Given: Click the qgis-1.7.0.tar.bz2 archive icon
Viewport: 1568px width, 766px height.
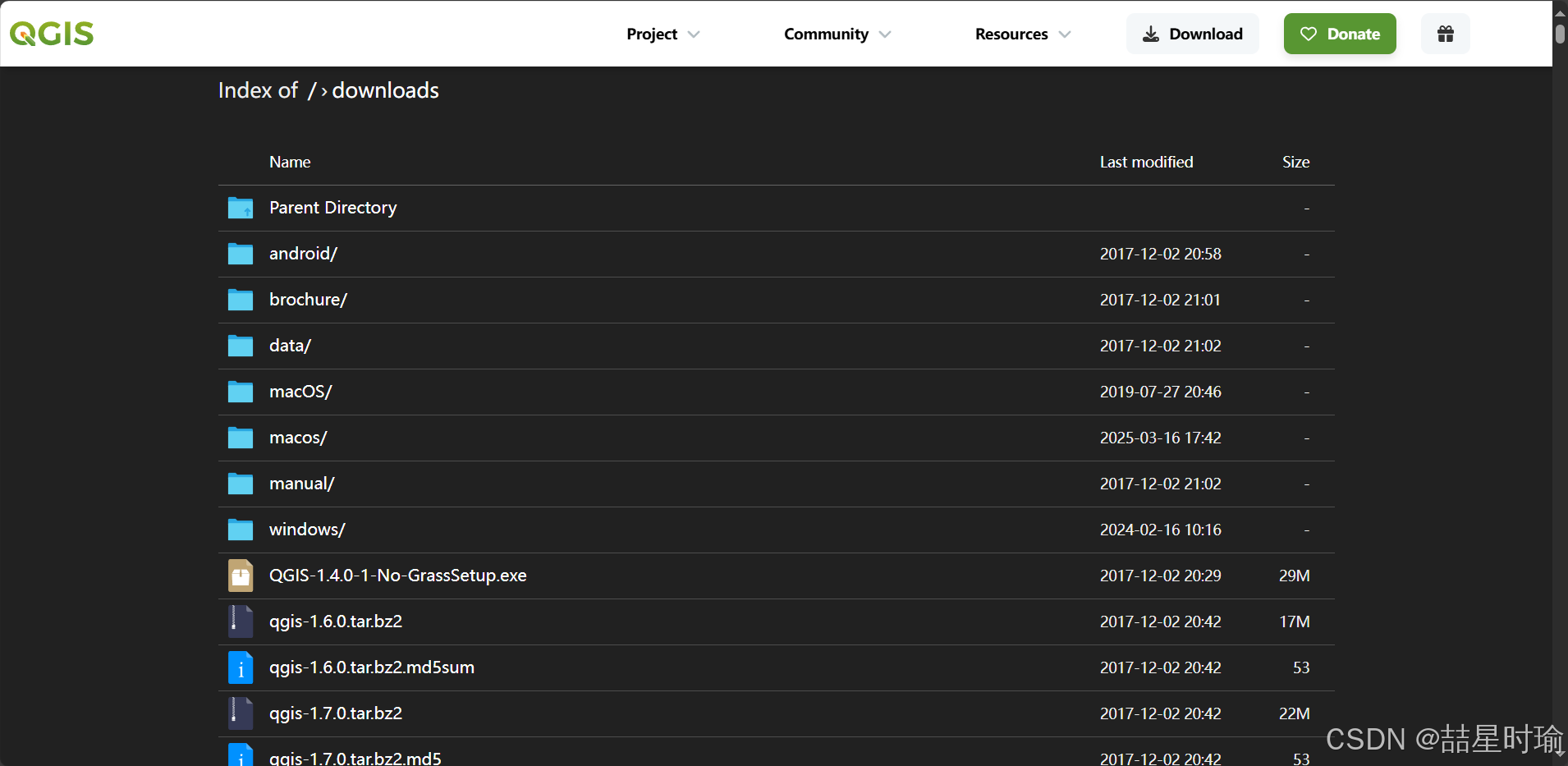Looking at the screenshot, I should click(x=241, y=713).
